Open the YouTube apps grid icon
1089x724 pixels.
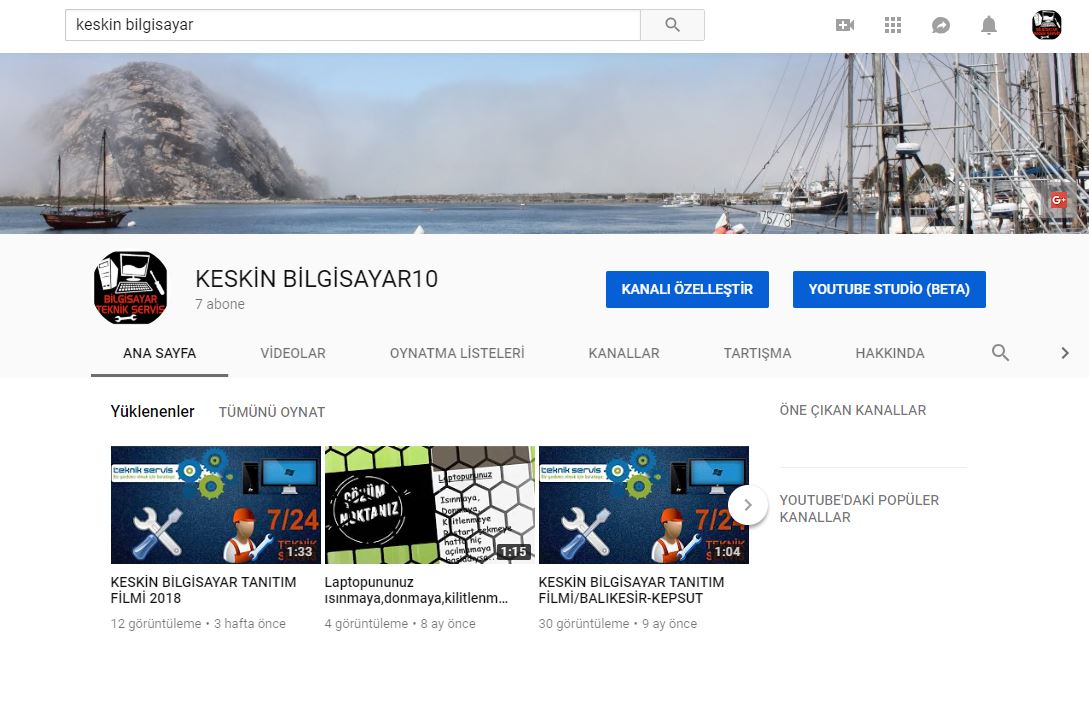click(893, 25)
